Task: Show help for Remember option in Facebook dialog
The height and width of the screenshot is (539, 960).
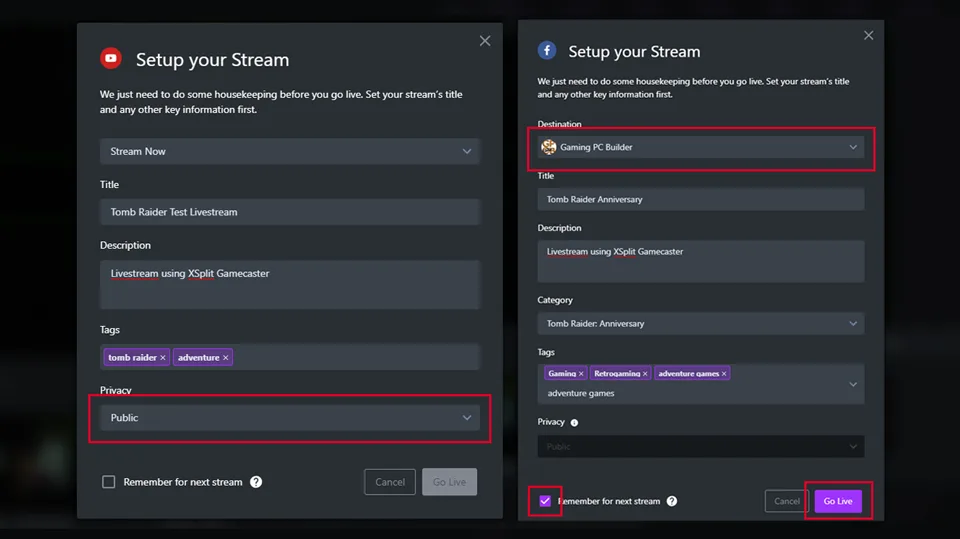Action: point(672,501)
